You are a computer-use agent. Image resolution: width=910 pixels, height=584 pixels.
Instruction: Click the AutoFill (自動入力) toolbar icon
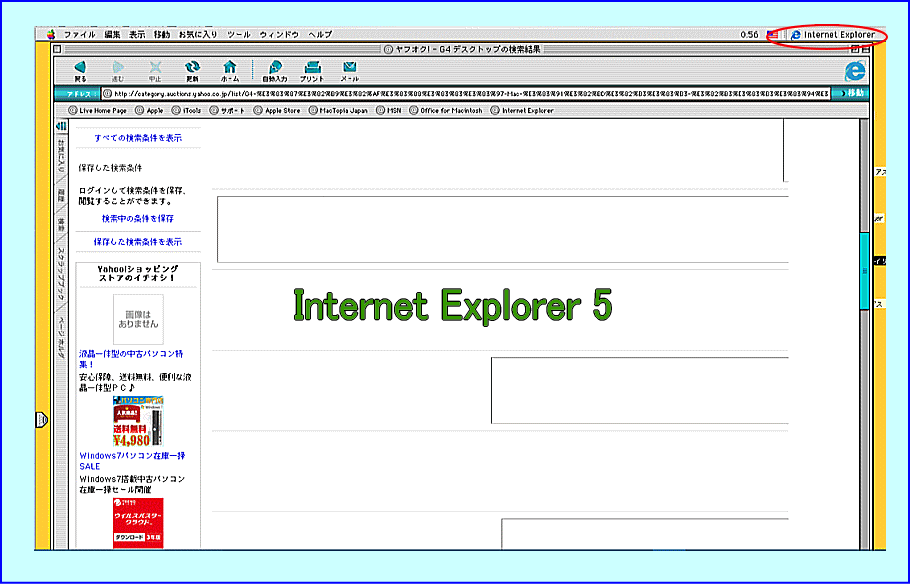click(x=274, y=67)
